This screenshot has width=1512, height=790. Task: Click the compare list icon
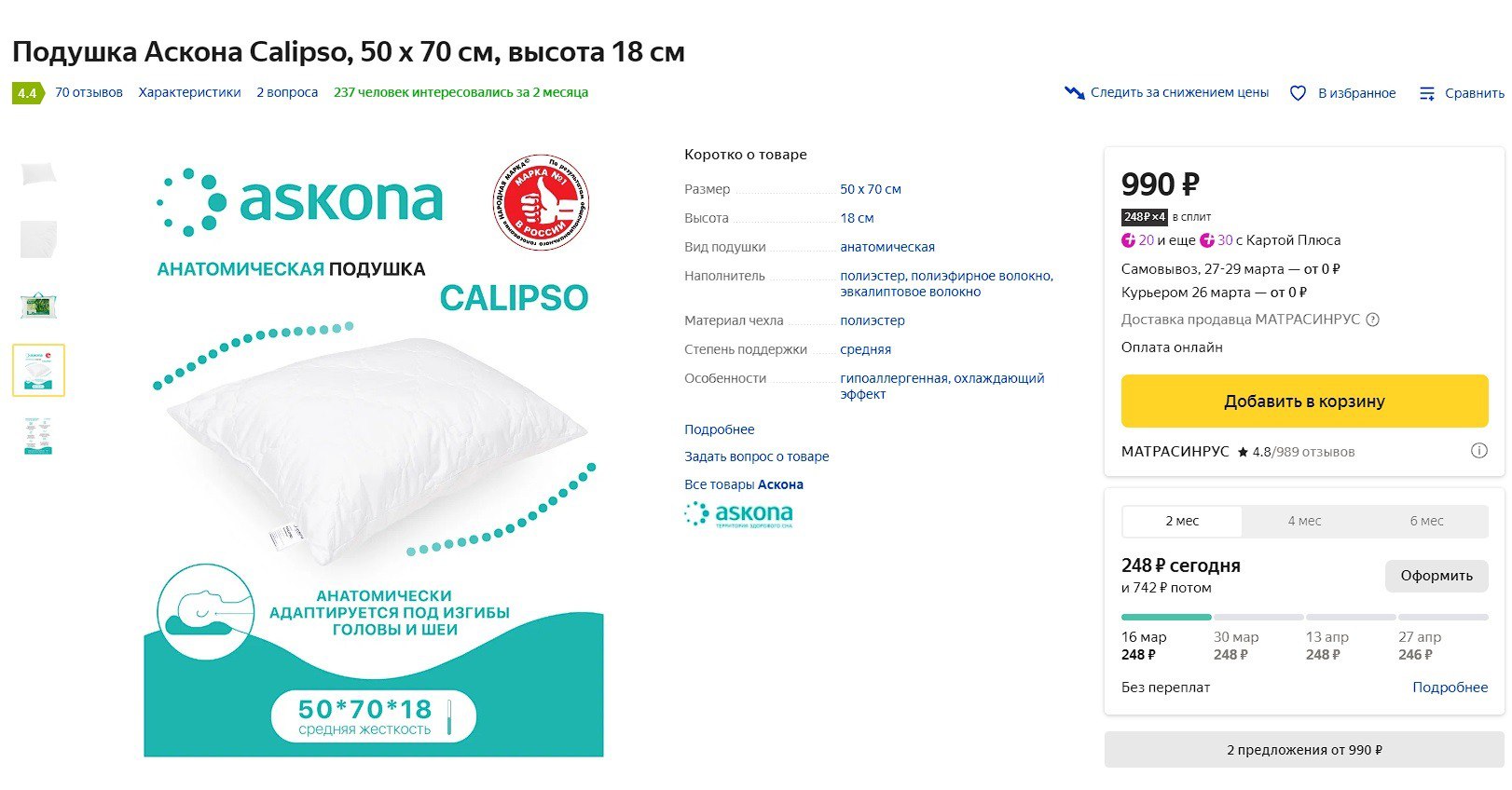1426,93
